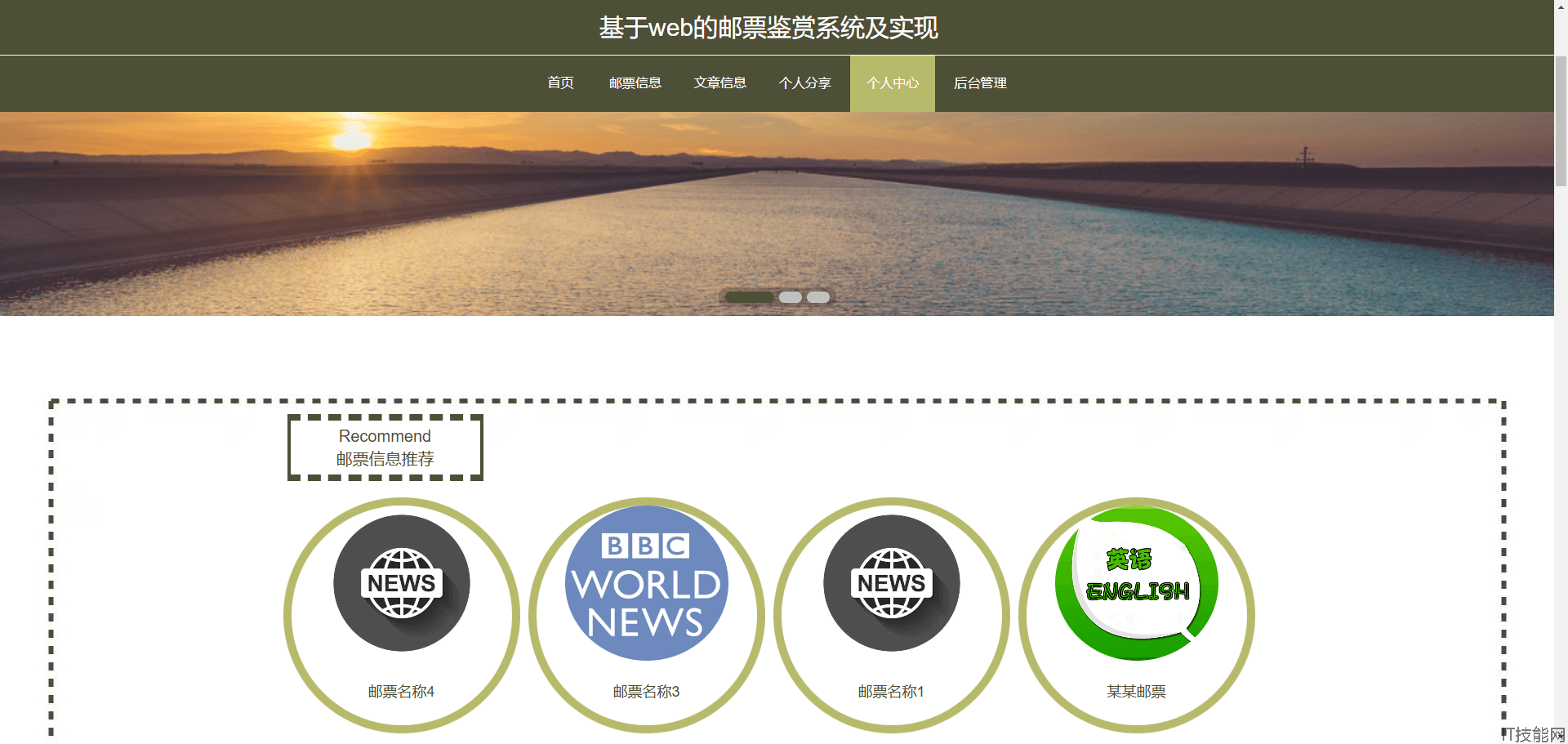Screen dimensions: 1568x744
Task: Open the 首页 menu item
Action: tap(560, 83)
